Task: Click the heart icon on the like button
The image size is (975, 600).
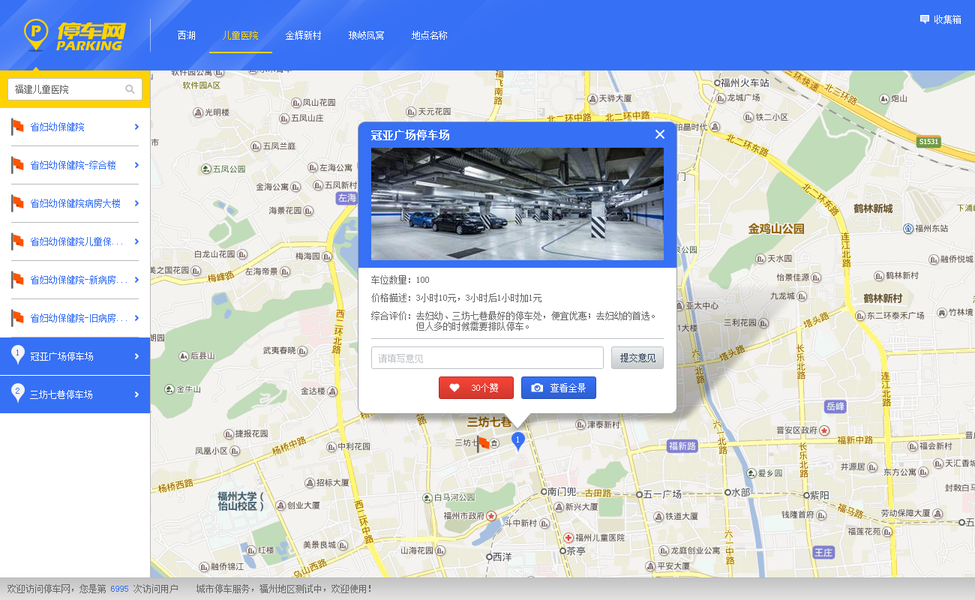Action: click(x=455, y=388)
